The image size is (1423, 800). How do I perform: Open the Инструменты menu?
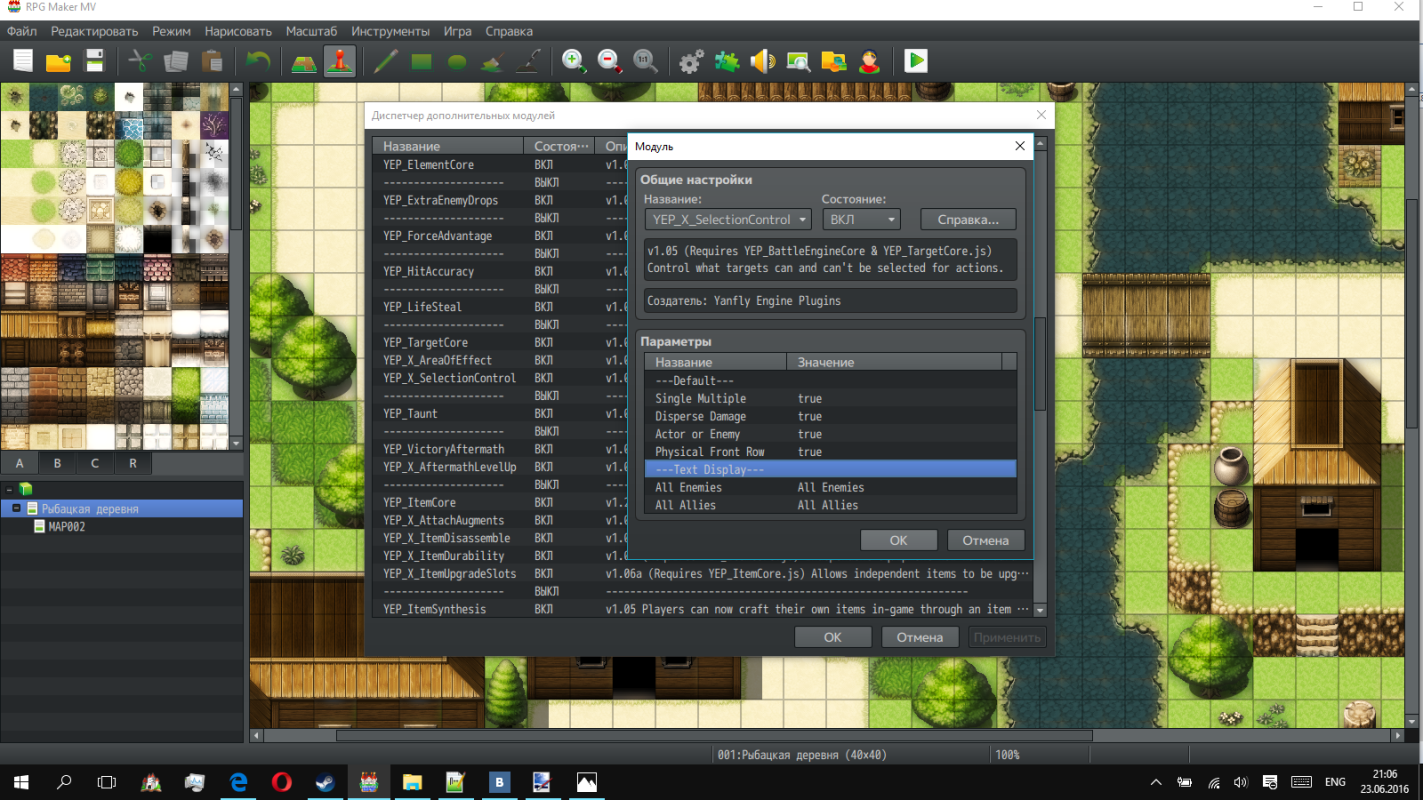[x=391, y=31]
